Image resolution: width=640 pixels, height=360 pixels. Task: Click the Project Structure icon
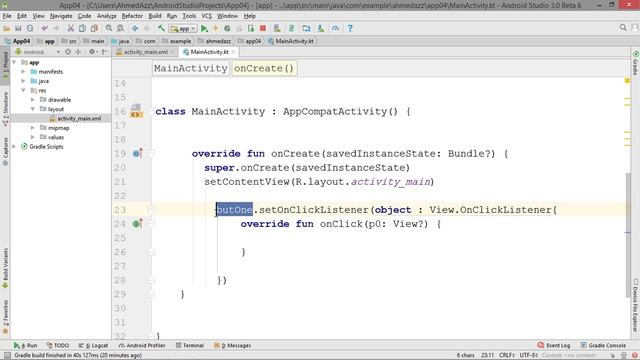[306, 29]
